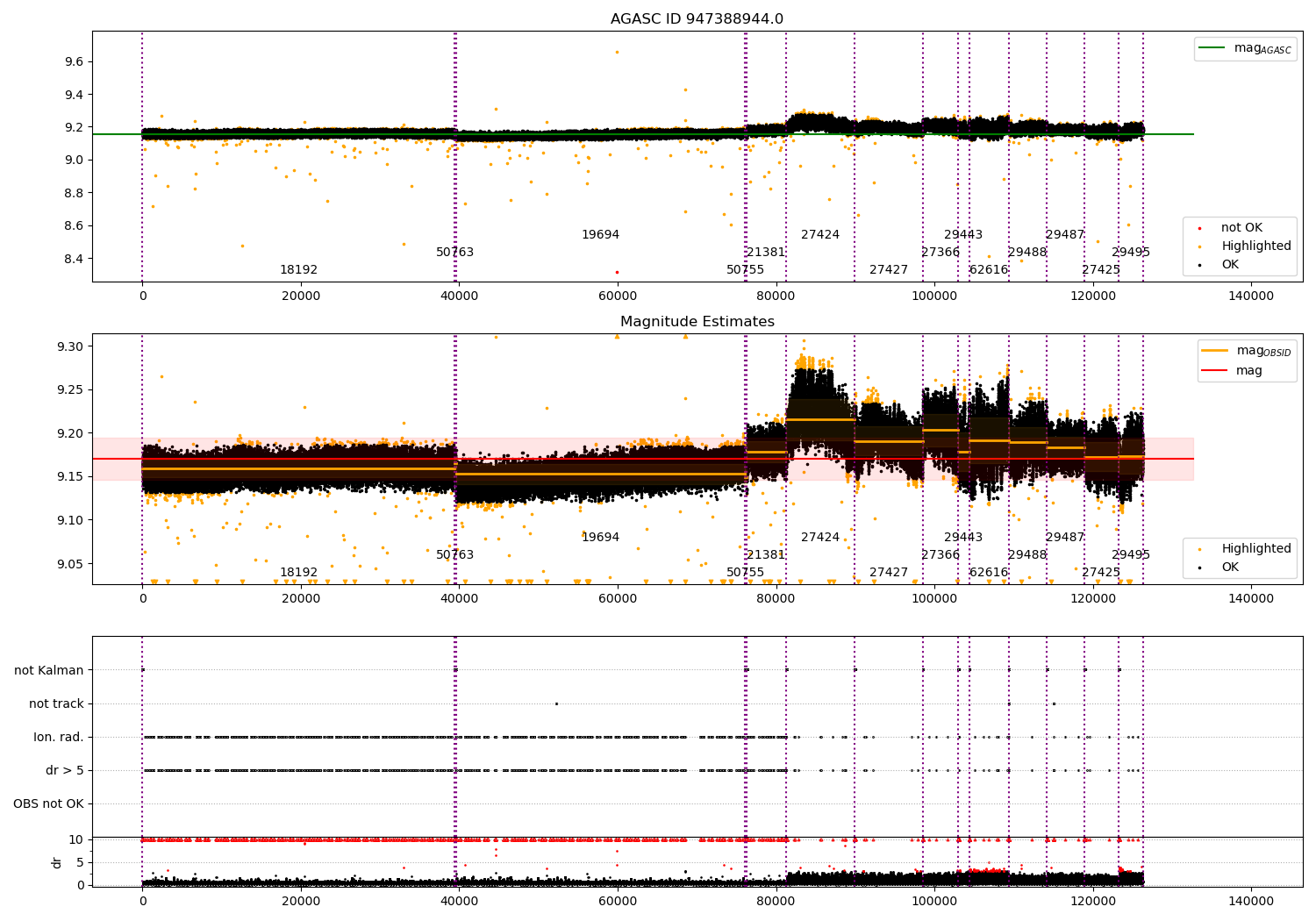The width and height of the screenshot is (1316, 921).
Task: Click OBSID label 50763 in top plot
Action: pyautogui.click(x=454, y=253)
